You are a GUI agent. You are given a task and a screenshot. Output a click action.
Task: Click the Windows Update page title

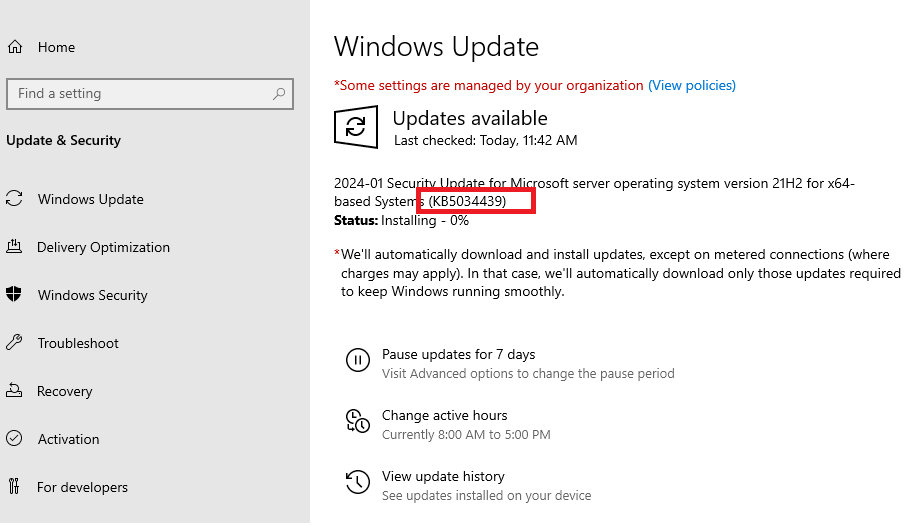pos(436,46)
